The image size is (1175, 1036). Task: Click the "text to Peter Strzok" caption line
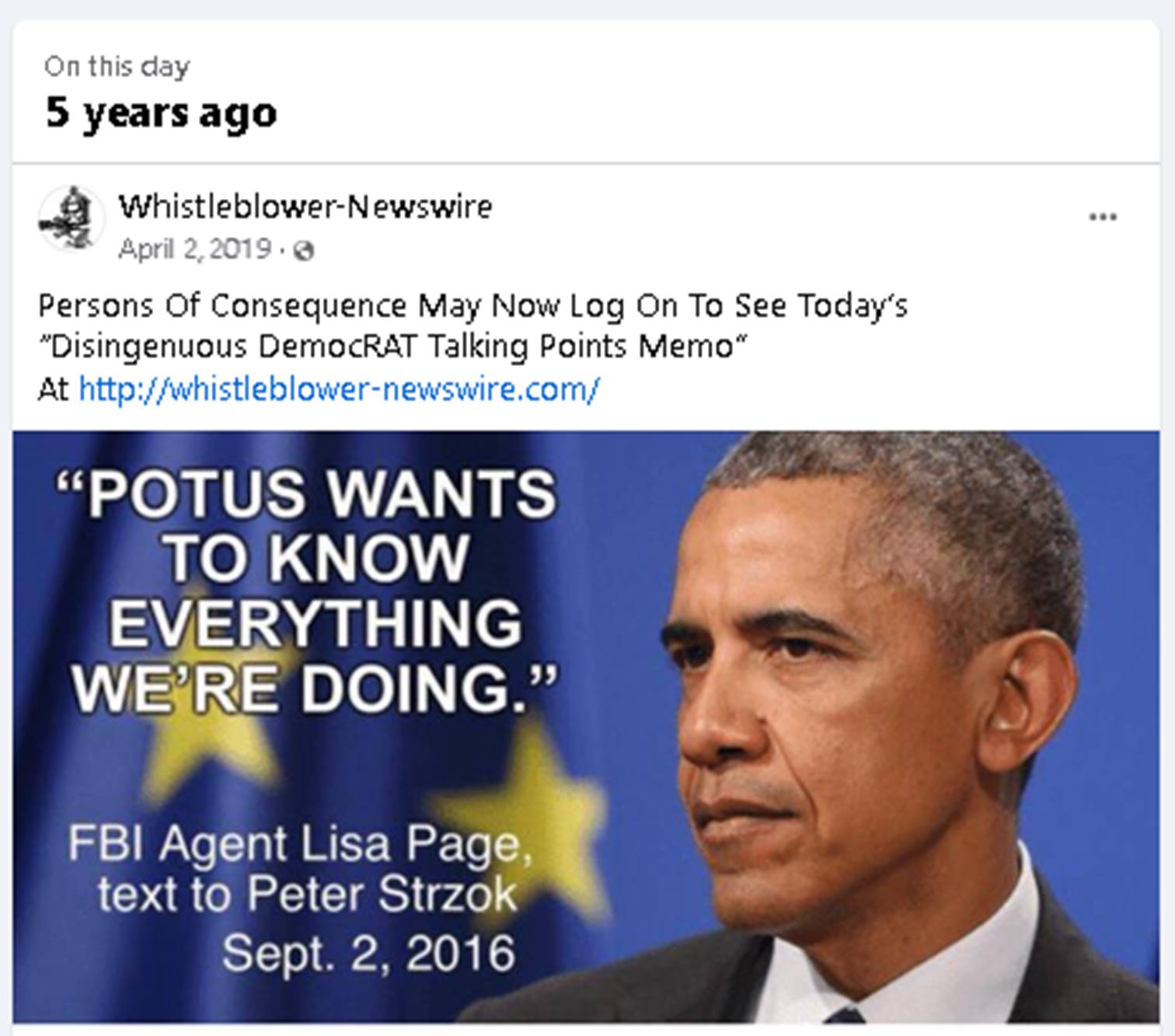click(x=308, y=894)
